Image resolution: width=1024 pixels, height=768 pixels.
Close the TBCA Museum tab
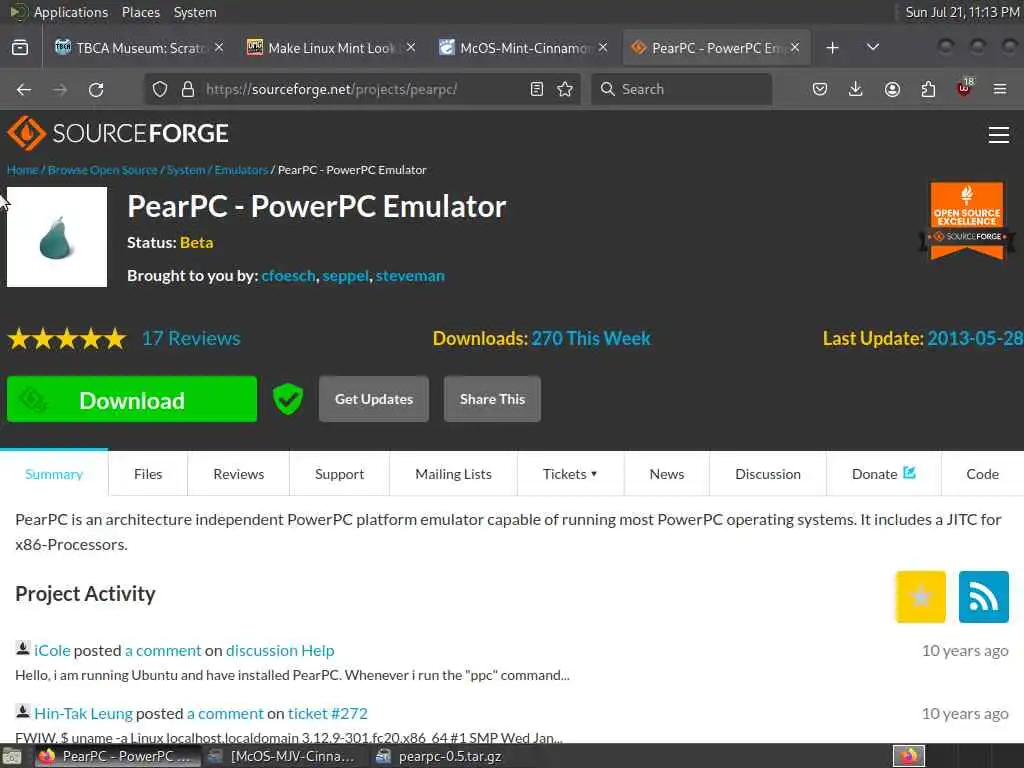[x=219, y=48]
